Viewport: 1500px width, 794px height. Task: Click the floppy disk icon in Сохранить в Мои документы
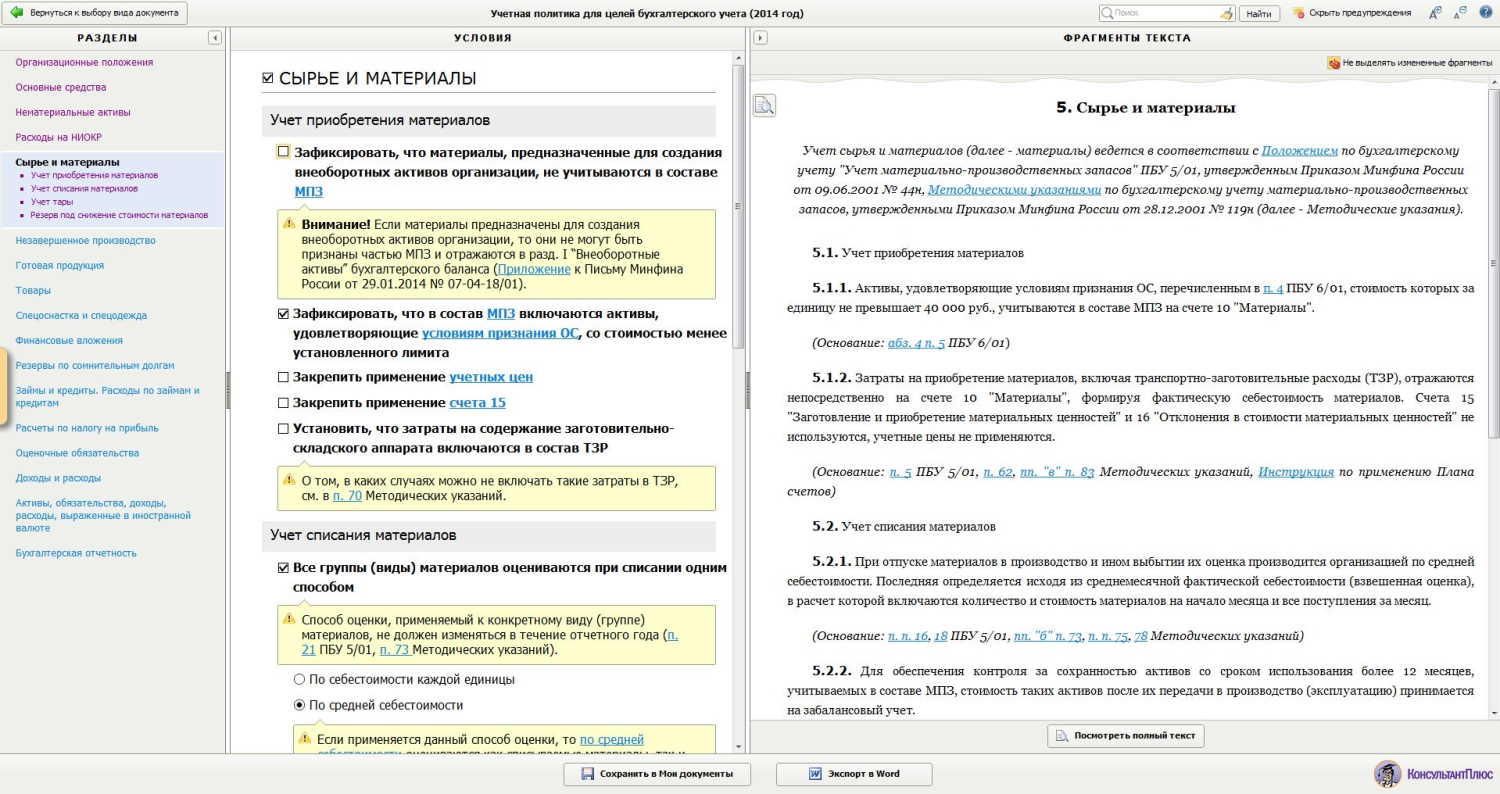(588, 774)
